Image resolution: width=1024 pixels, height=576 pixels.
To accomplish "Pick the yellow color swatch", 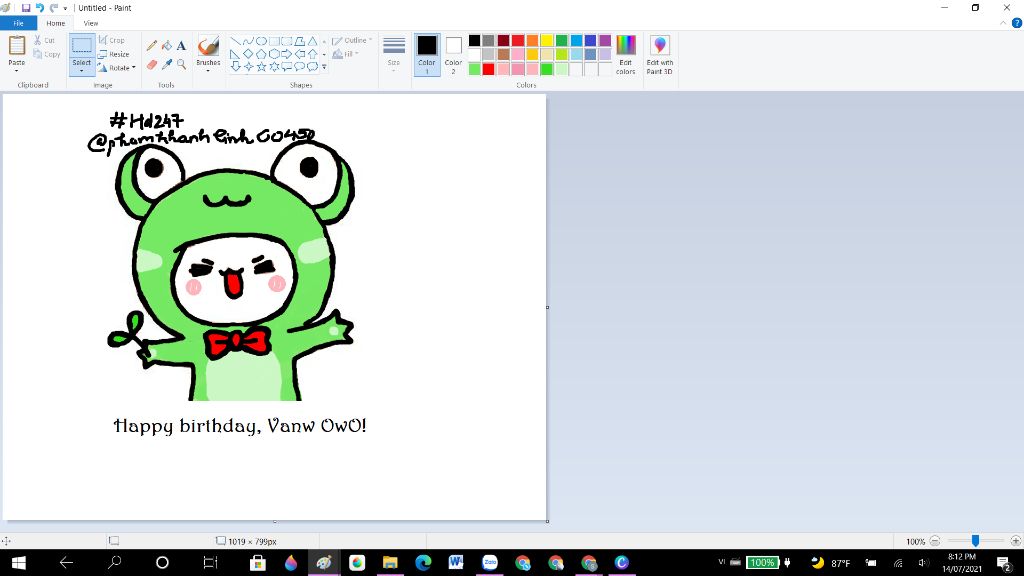I will click(547, 40).
